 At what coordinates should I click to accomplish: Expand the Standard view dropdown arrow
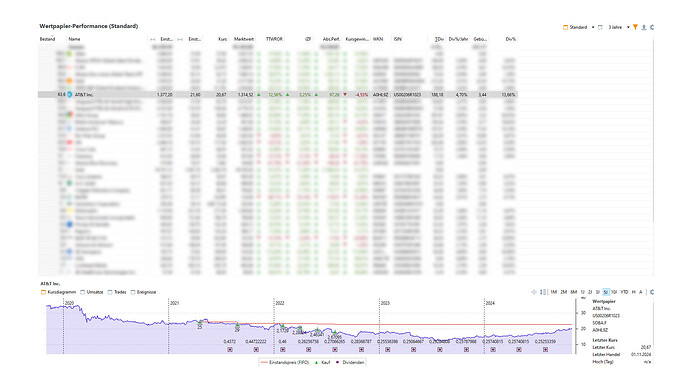pyautogui.click(x=593, y=27)
